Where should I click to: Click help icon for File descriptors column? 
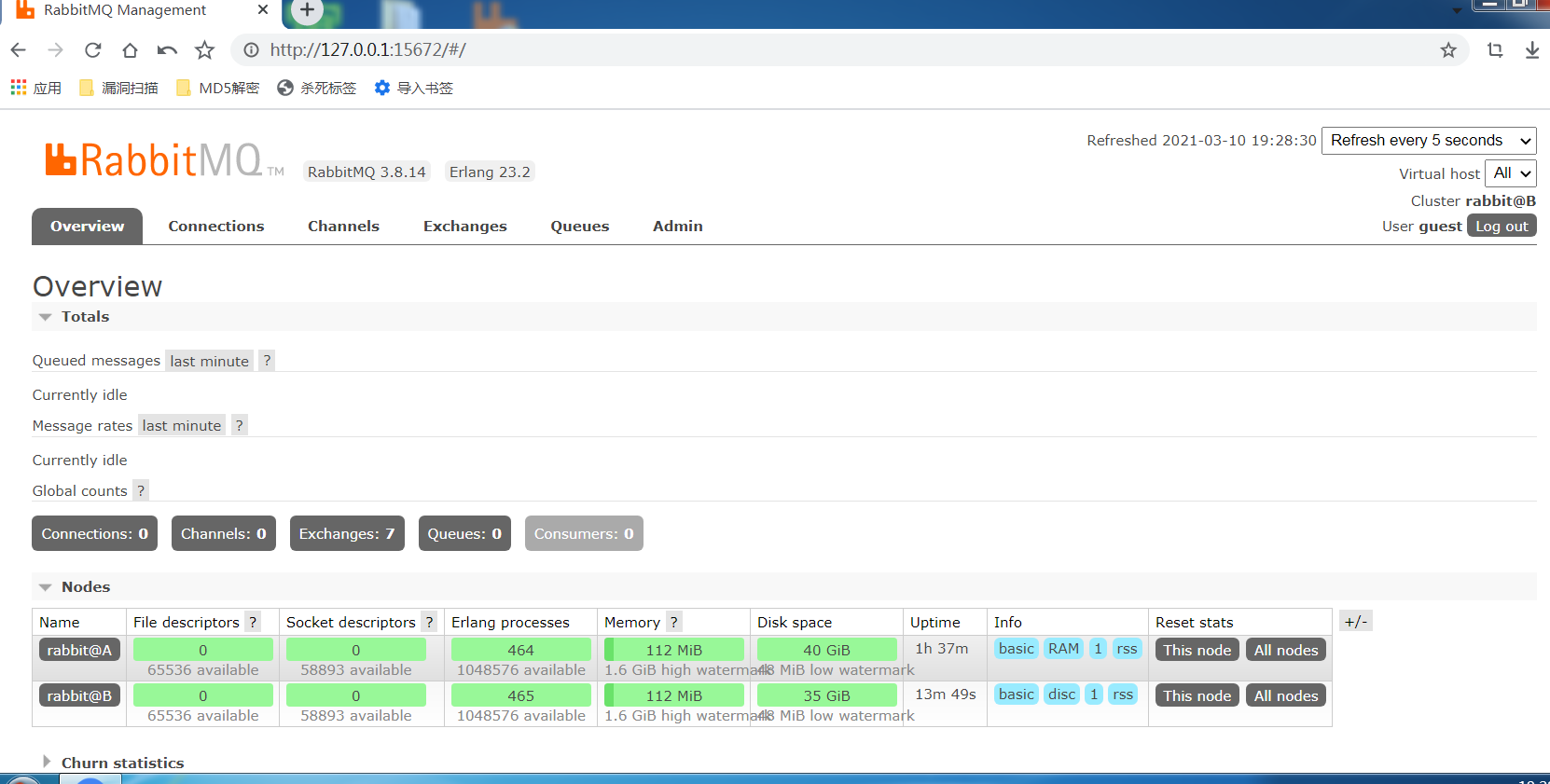tap(252, 622)
